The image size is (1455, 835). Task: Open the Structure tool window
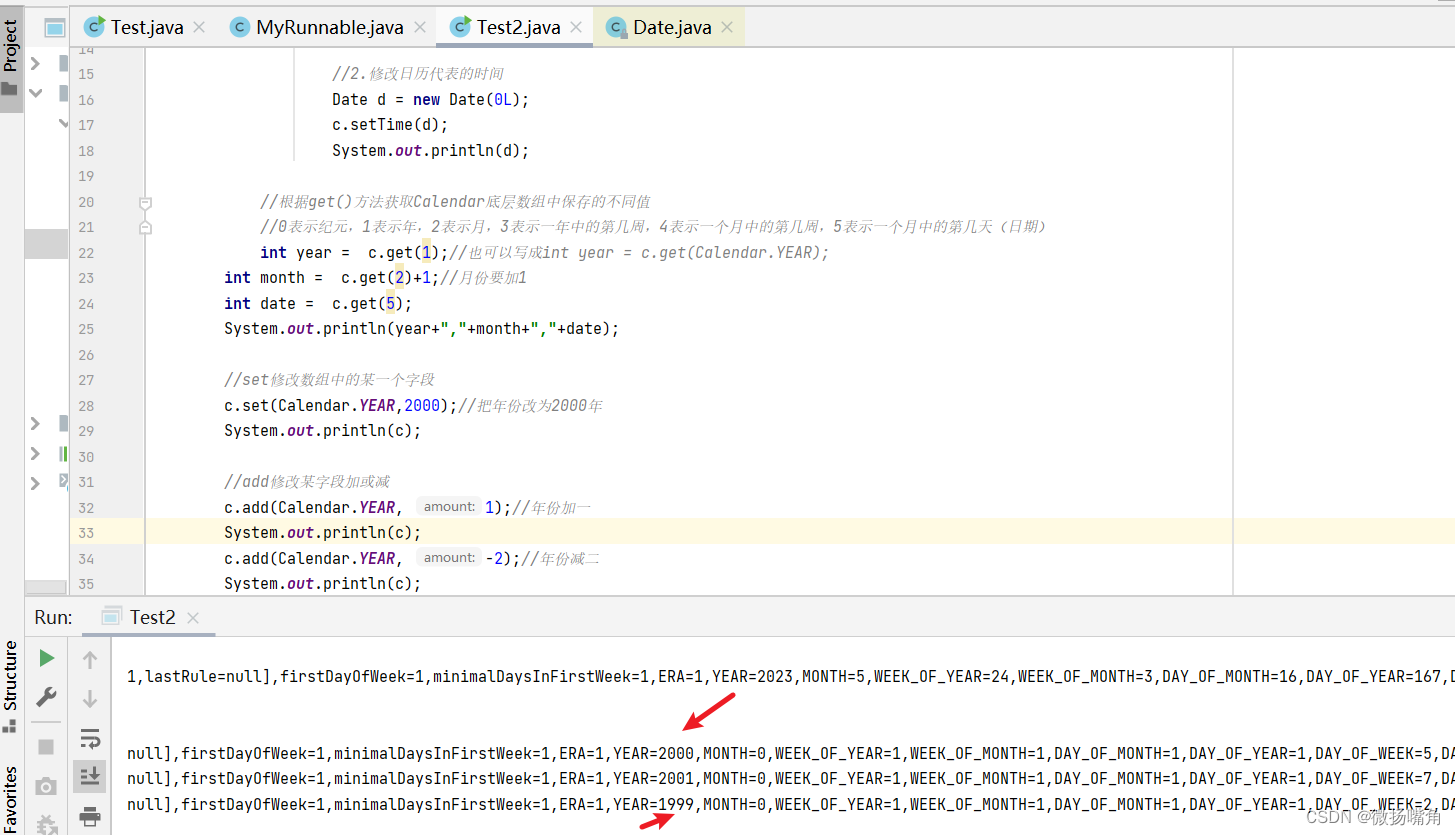coord(11,686)
